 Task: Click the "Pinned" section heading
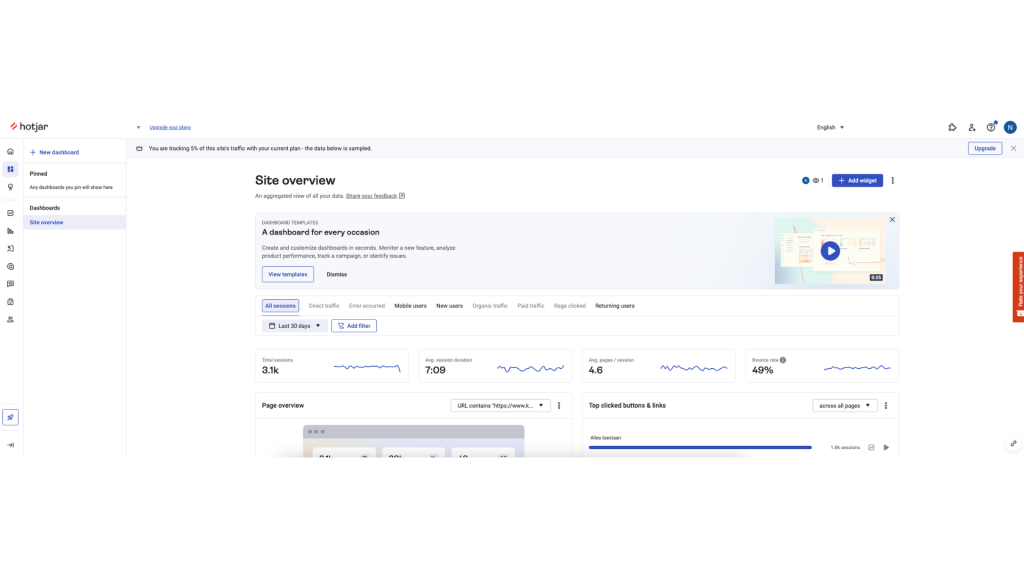click(x=39, y=174)
